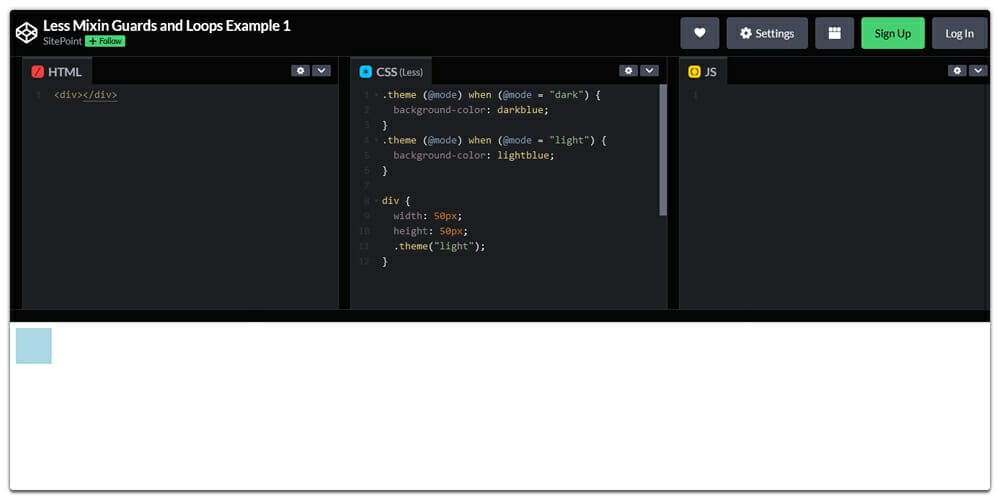Expand the CSS panel dropdown chevron
Image resolution: width=1000 pixels, height=500 pixels.
click(649, 71)
